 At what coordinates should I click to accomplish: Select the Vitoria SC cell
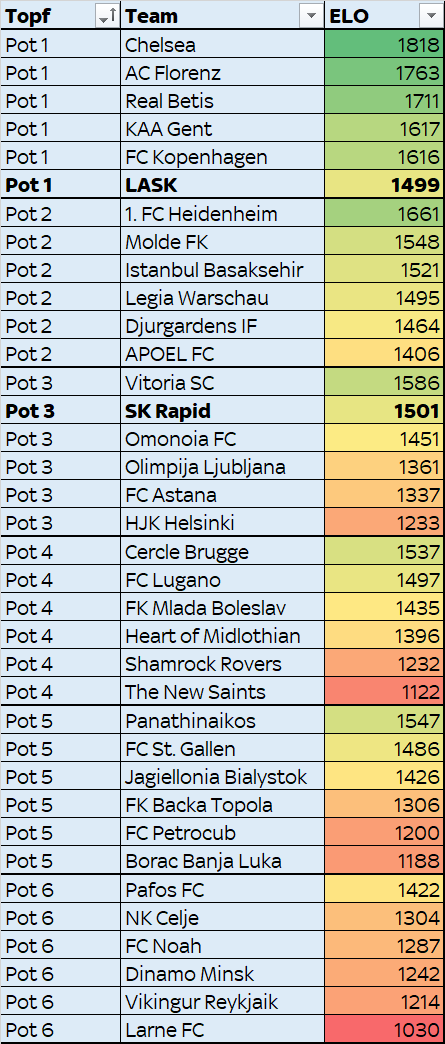tap(223, 383)
